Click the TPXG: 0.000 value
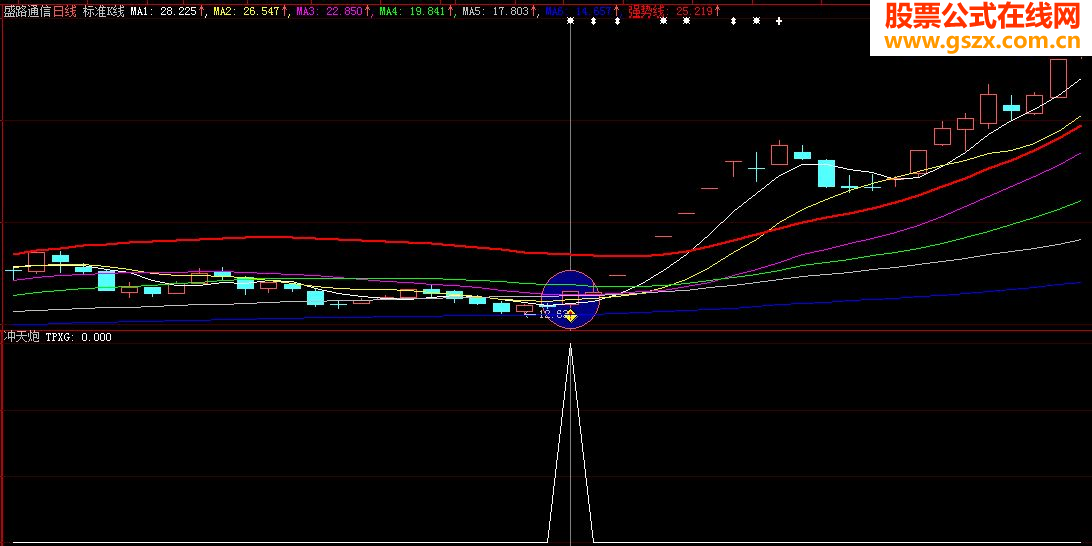The width and height of the screenshot is (1092, 546). point(79,337)
